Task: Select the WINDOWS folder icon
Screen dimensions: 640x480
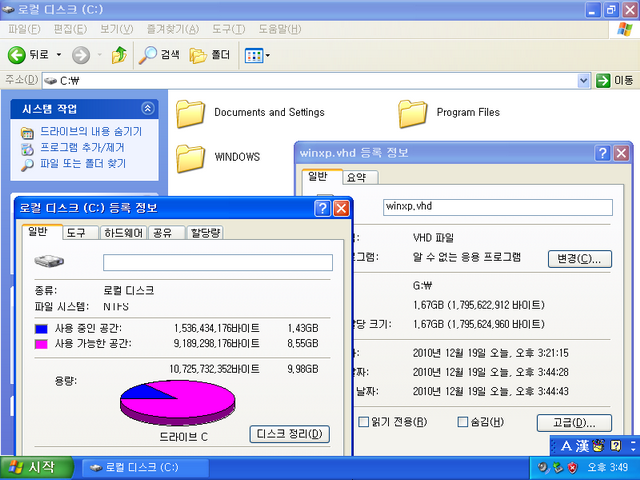Action: [190, 158]
